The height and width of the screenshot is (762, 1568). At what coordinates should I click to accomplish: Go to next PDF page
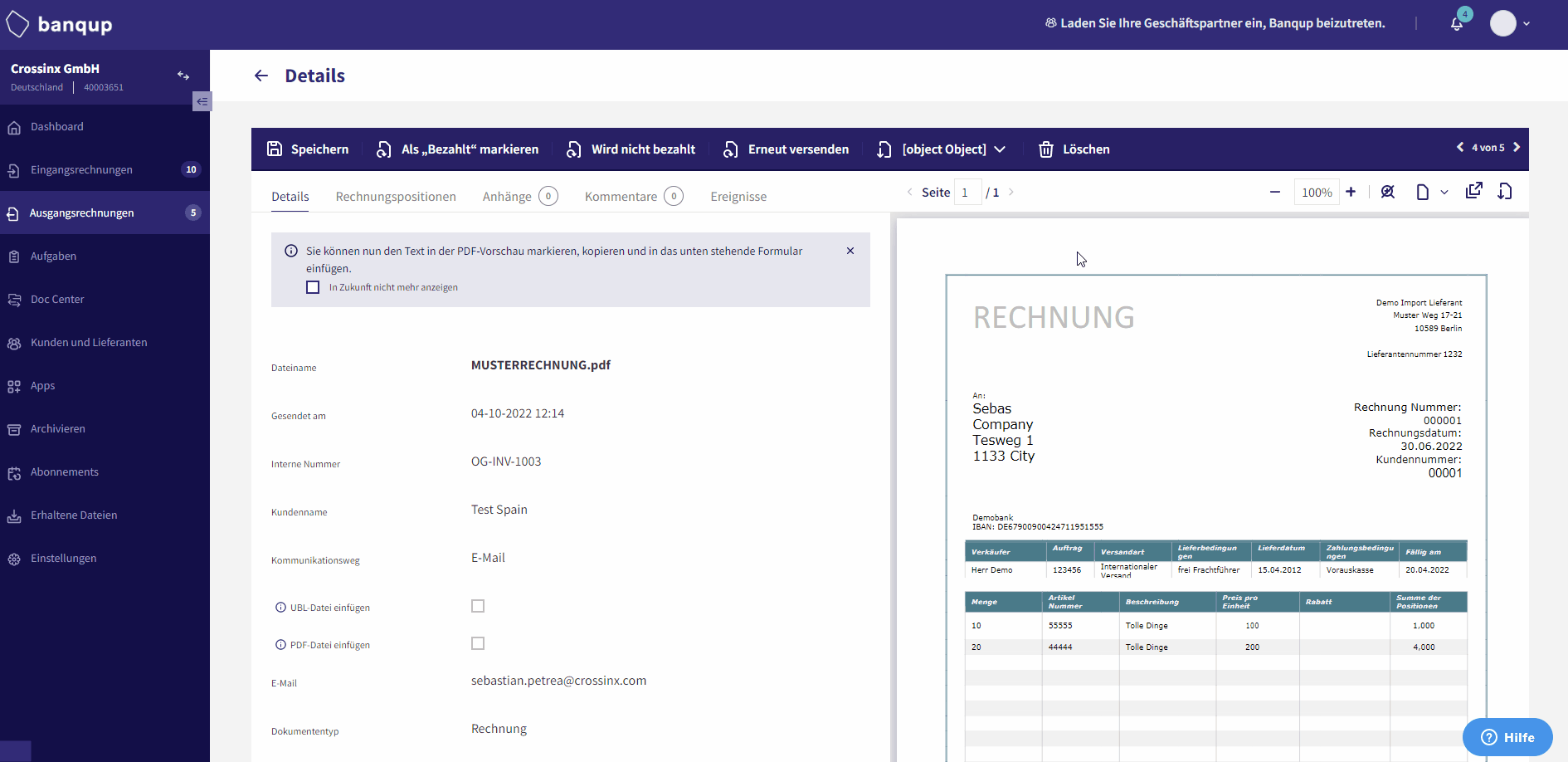click(1011, 193)
